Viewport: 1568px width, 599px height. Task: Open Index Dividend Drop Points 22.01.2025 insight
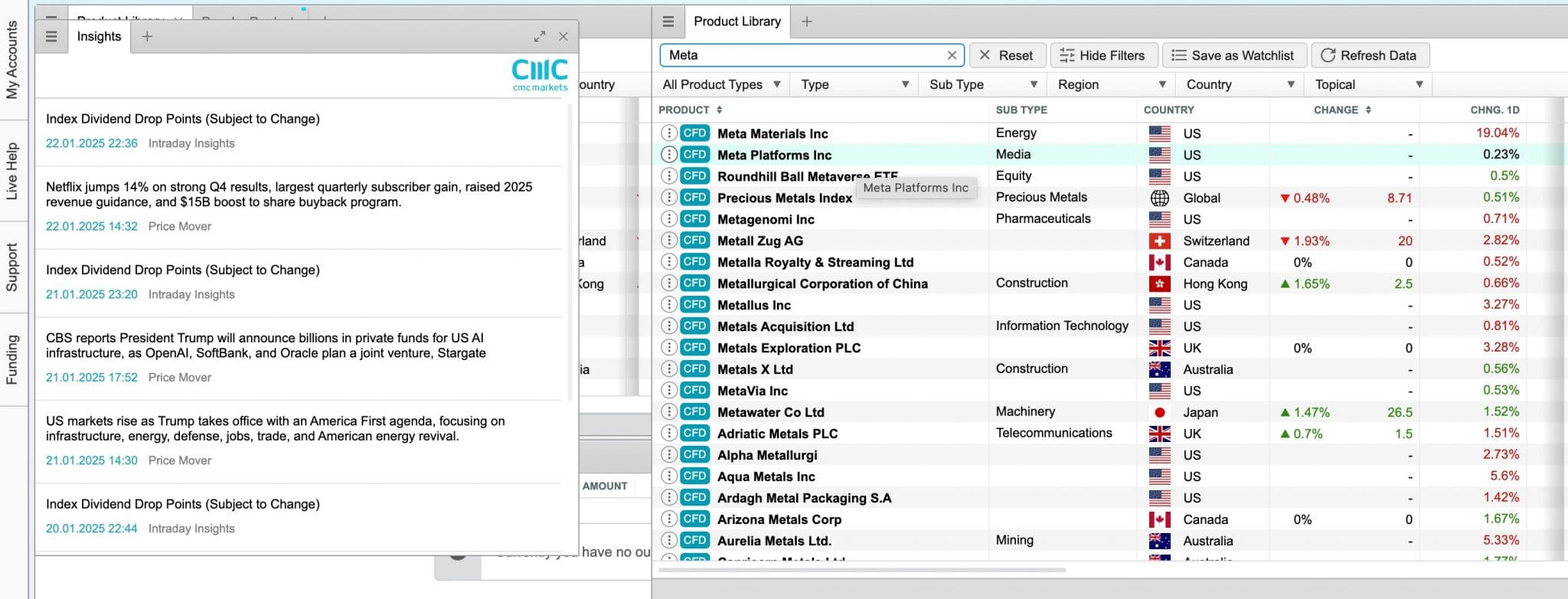(299, 131)
